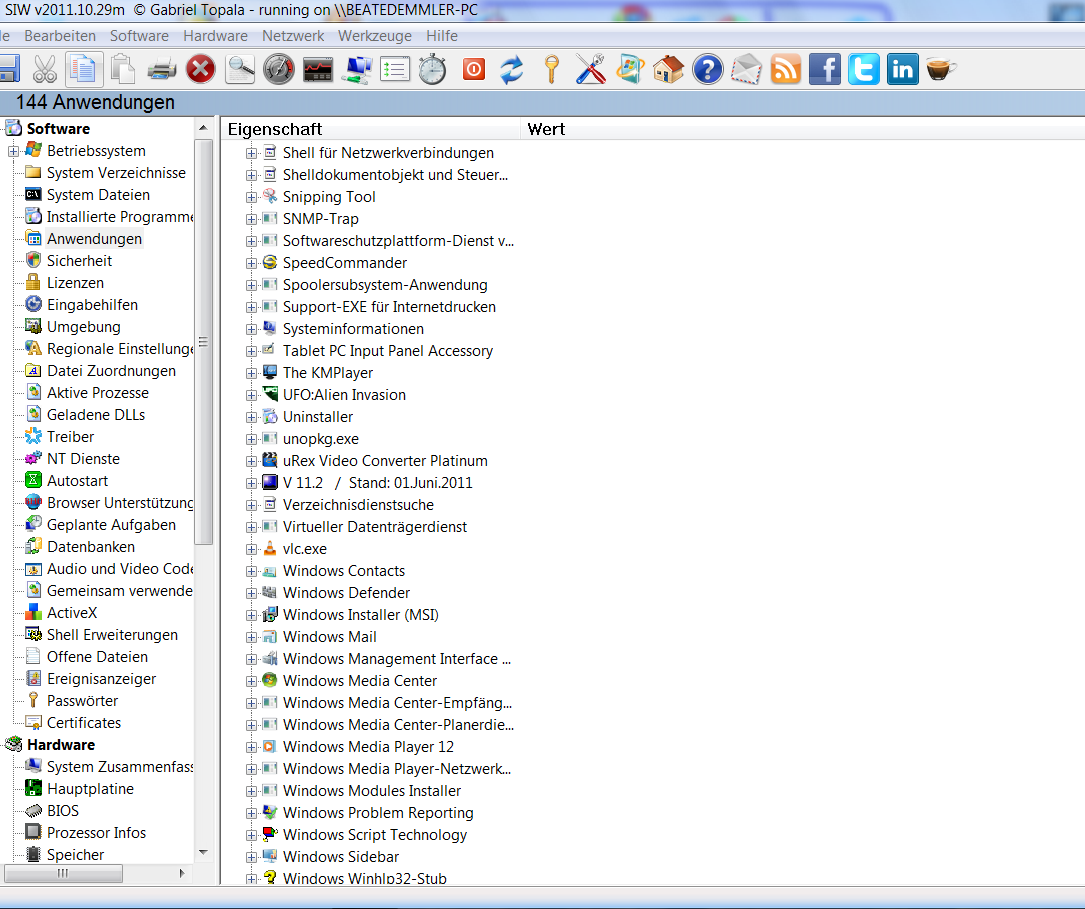Viewport: 1085px width, 909px height.
Task: Expand the Windows Defender entry
Action: point(251,593)
